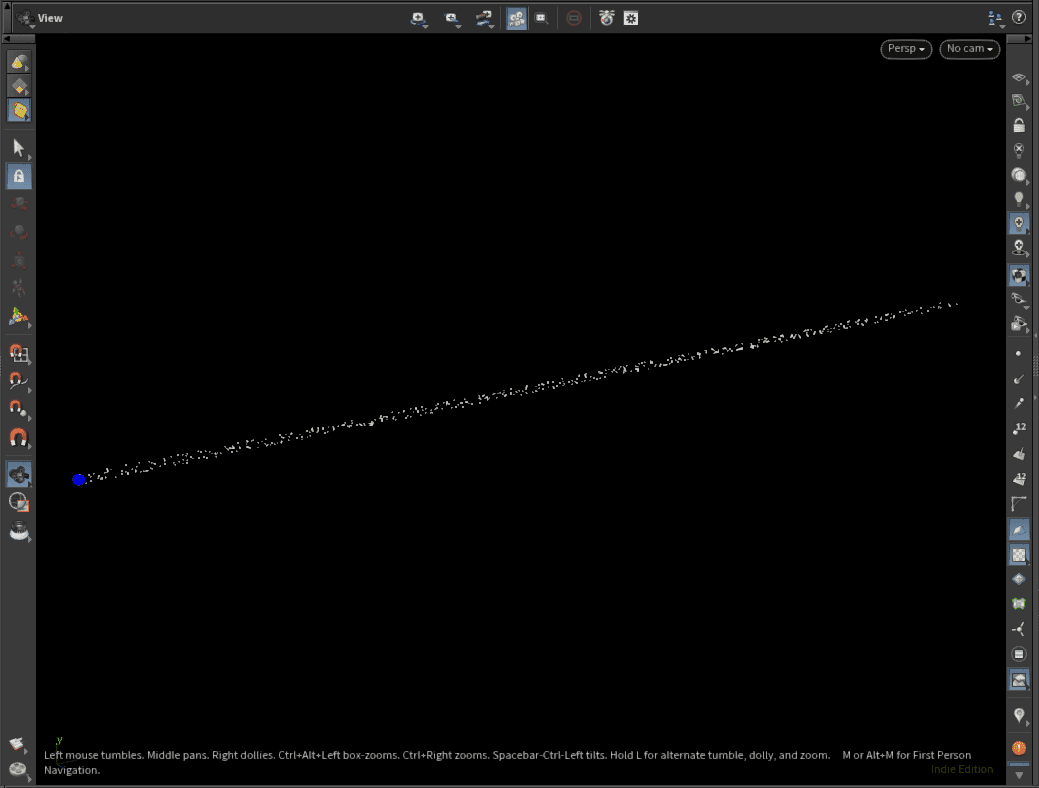Expand the View pane menu
Screen dimensions: 1039x788
[x=26, y=18]
